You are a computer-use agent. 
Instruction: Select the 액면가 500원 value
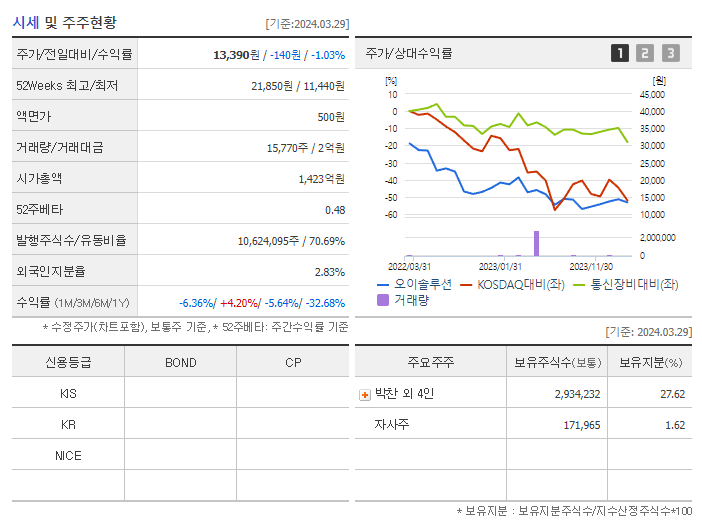[331, 117]
